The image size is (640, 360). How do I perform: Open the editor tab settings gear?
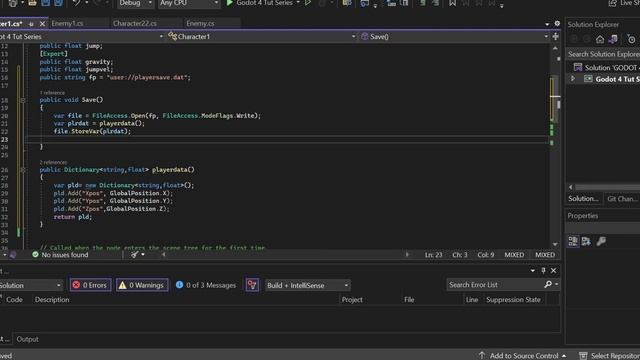click(x=557, y=24)
